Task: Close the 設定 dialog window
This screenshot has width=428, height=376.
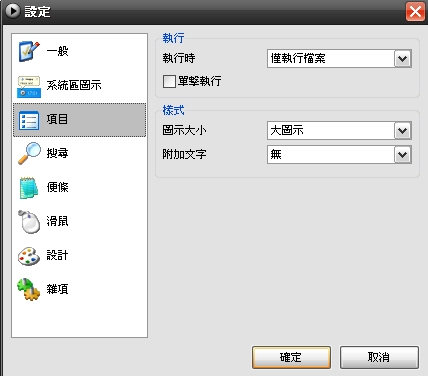Action: (415, 12)
